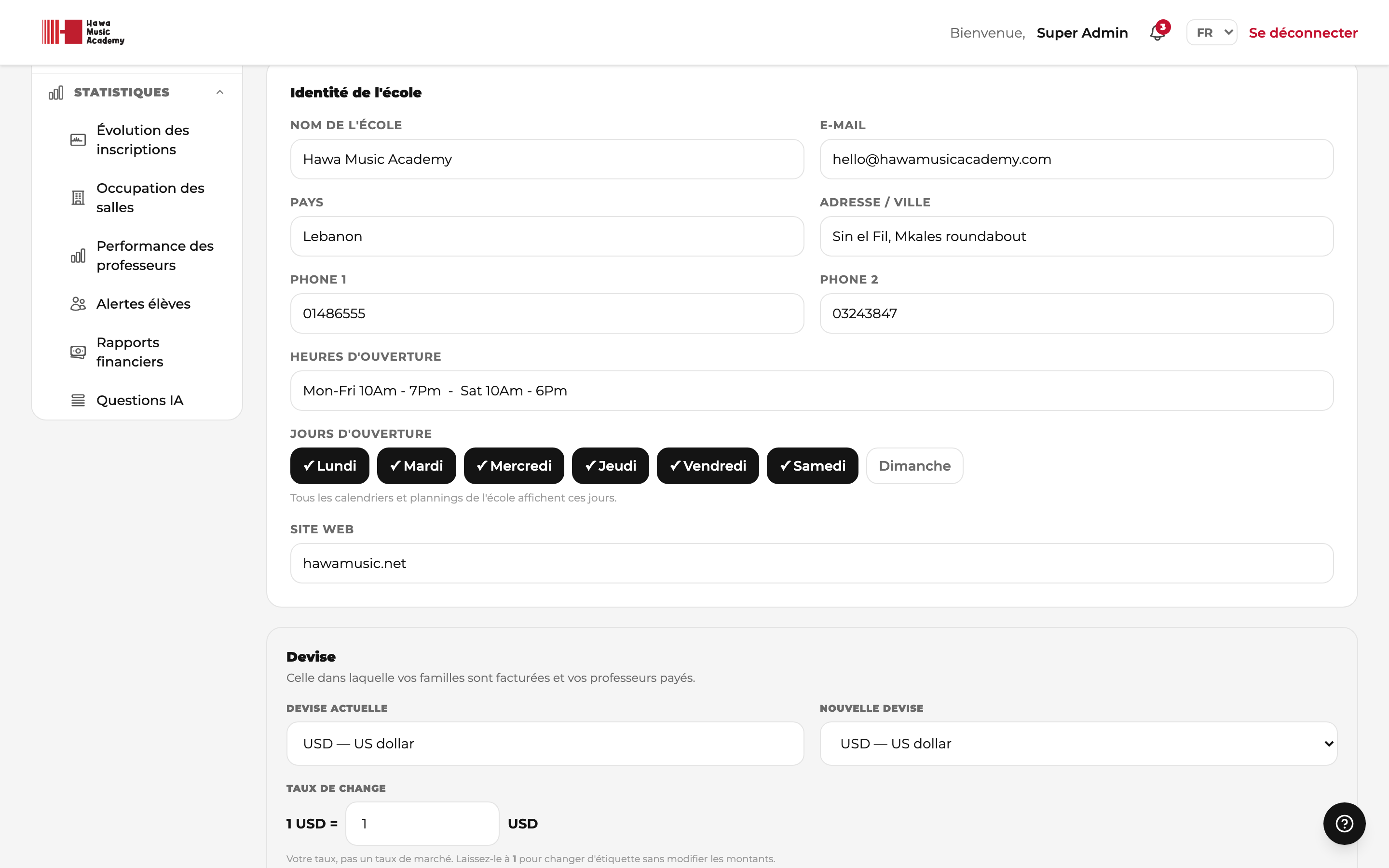Toggle the Mercredi opening day
1389x868 pixels.
pos(514,465)
